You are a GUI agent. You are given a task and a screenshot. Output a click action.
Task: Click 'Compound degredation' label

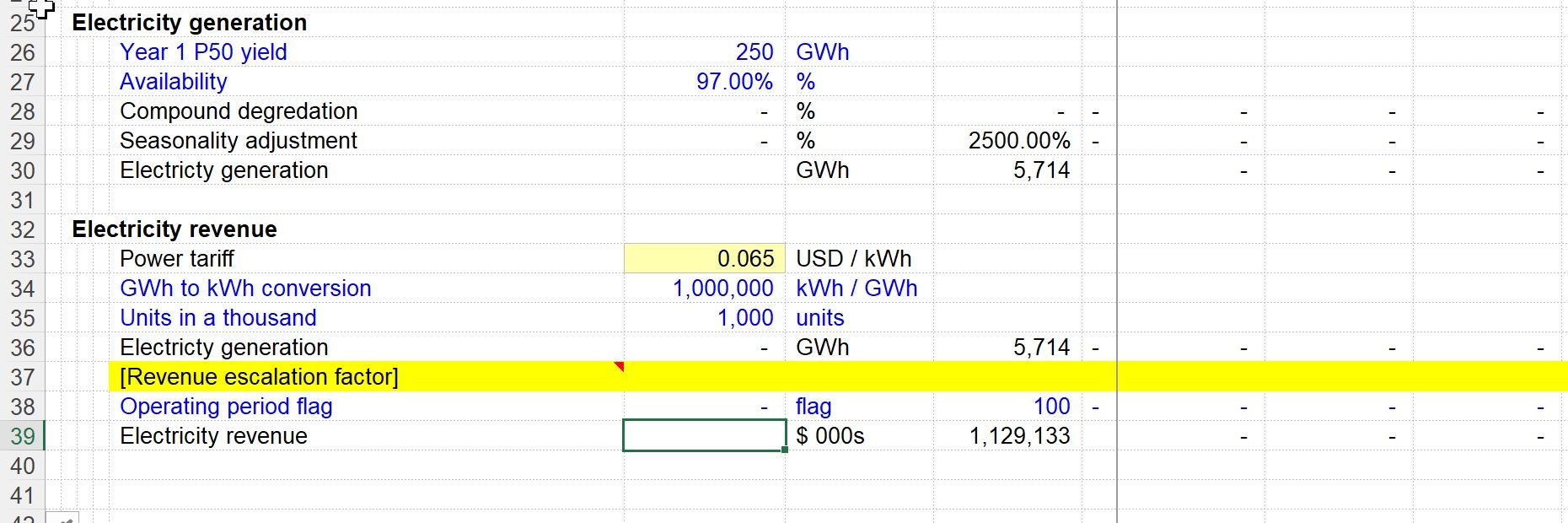(239, 111)
